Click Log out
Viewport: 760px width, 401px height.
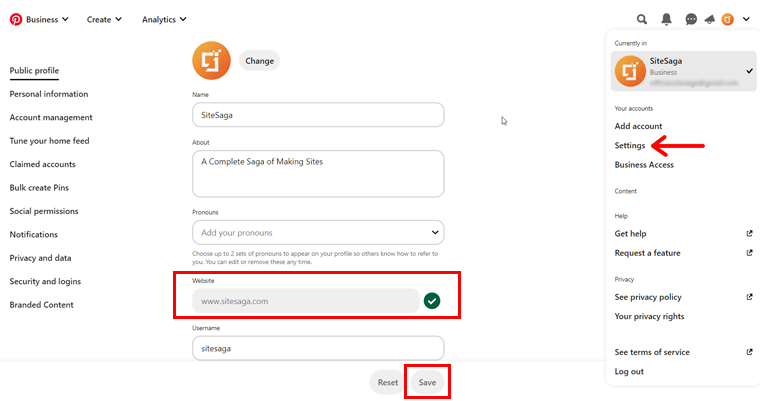629,371
